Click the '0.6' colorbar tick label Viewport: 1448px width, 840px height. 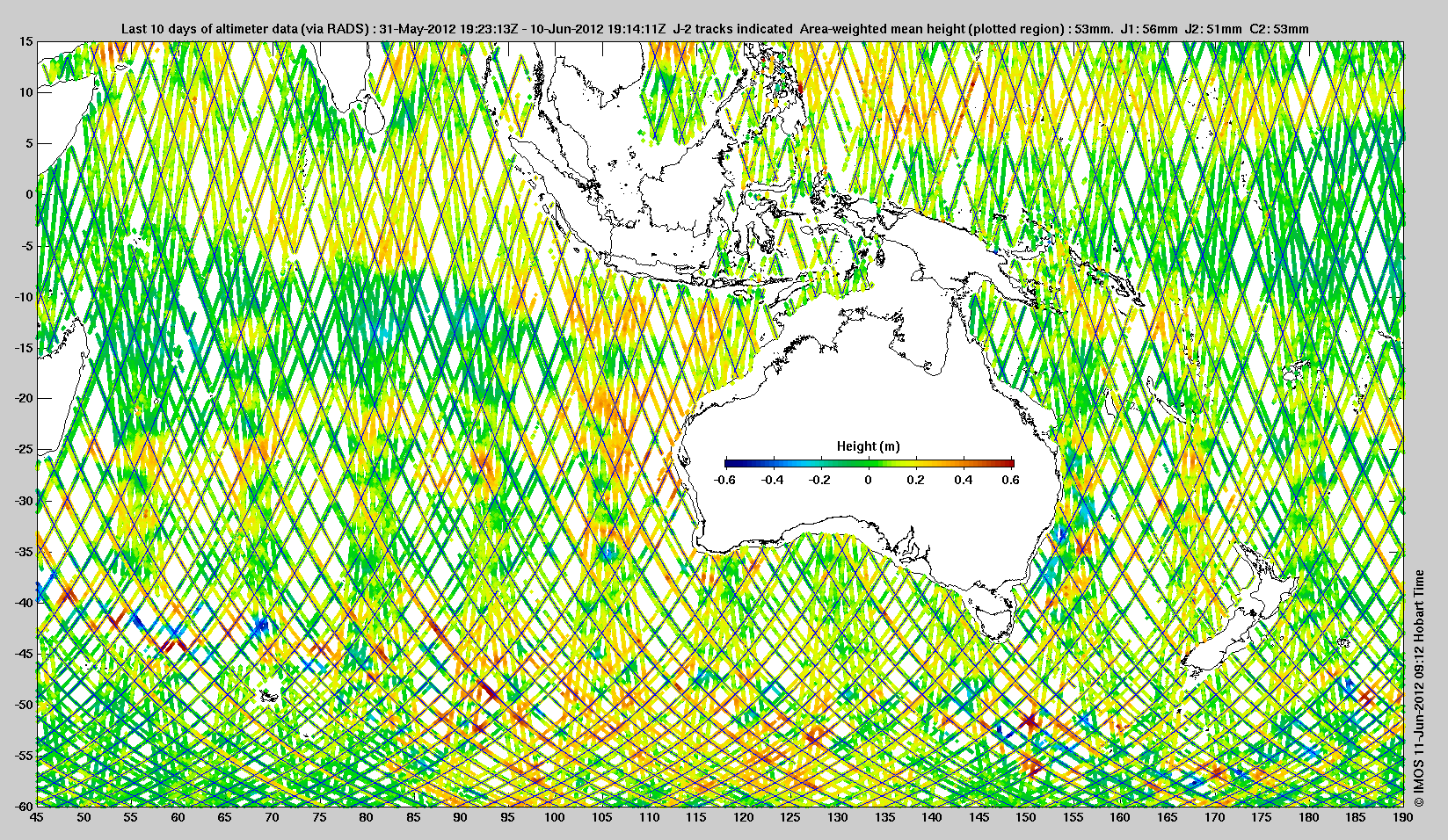1011,480
